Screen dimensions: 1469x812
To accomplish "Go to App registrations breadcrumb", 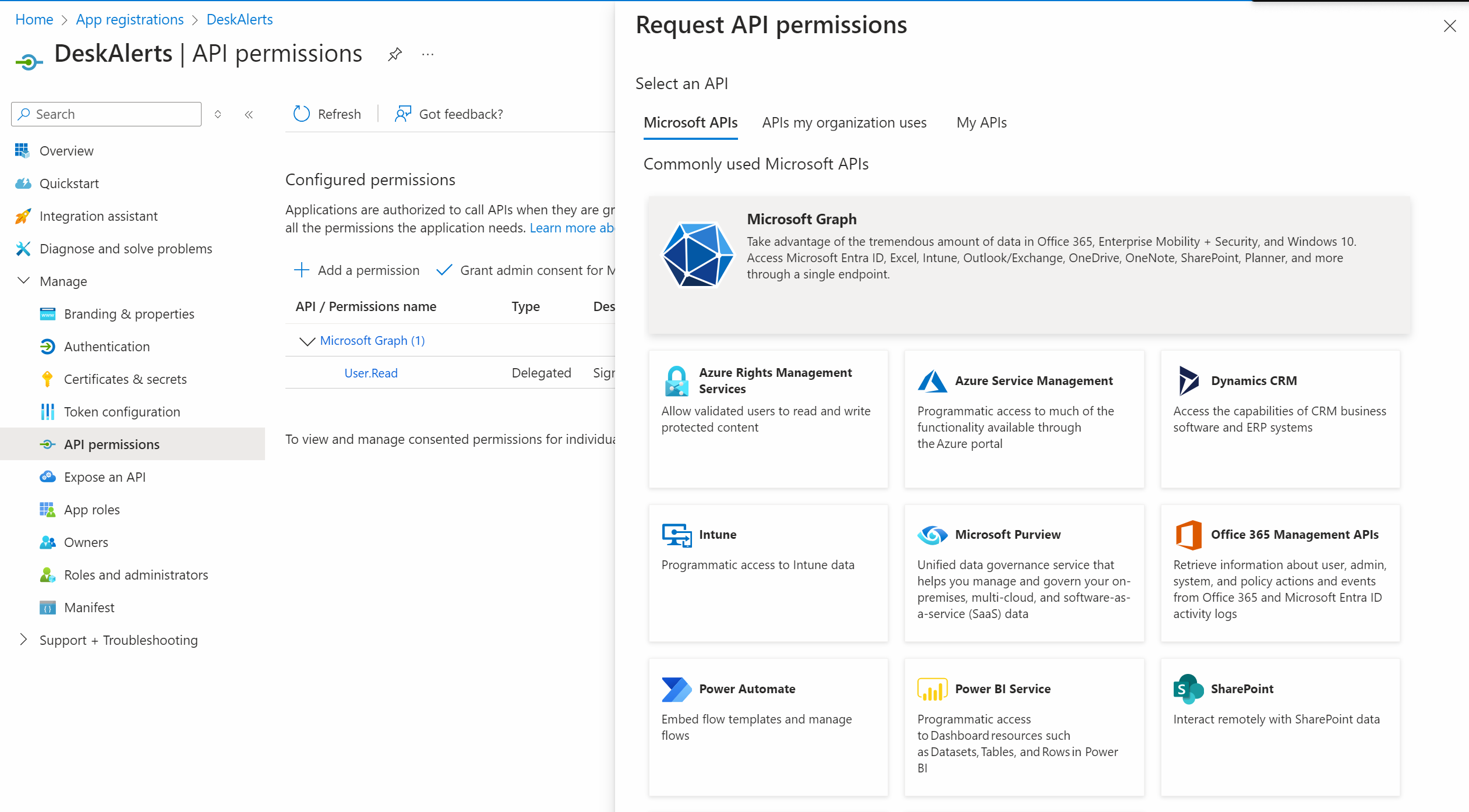I will point(129,19).
